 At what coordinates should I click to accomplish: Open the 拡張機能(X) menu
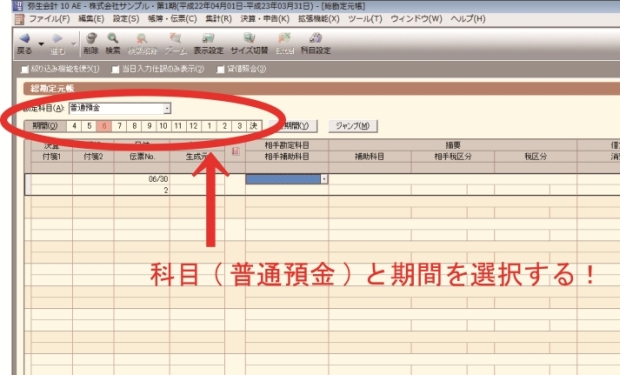pos(319,19)
